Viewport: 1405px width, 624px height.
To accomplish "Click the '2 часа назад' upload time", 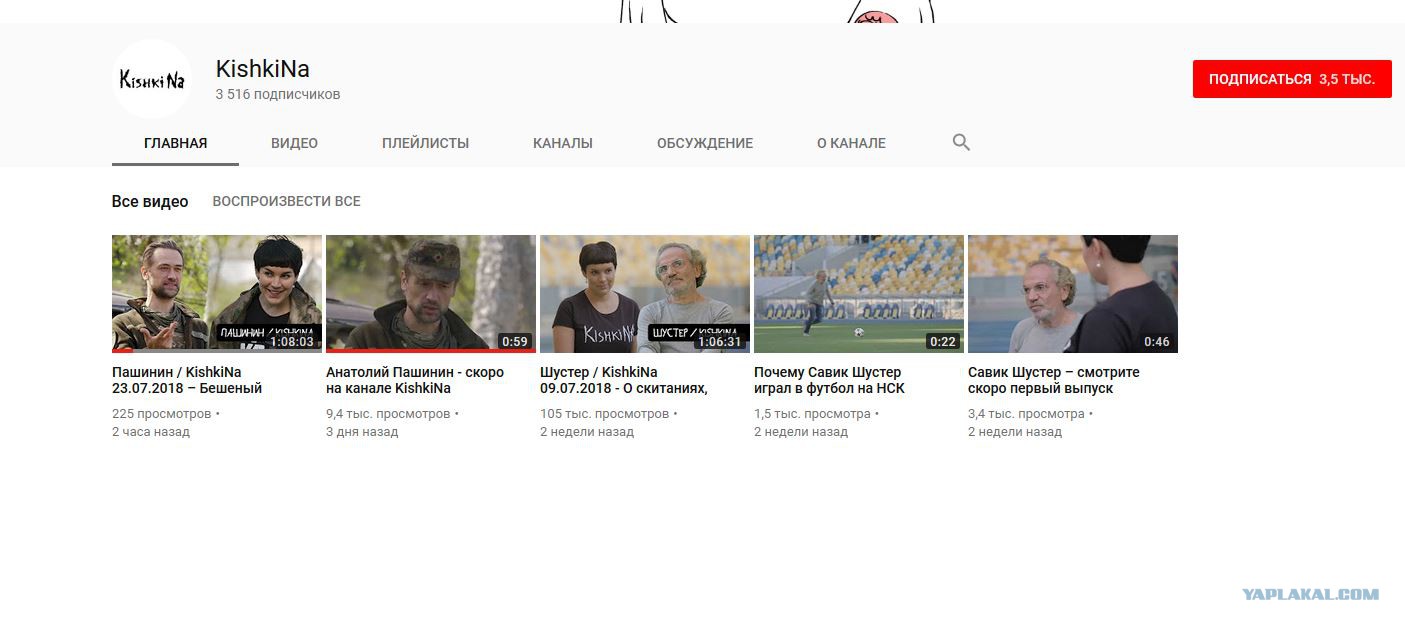I will pos(151,432).
